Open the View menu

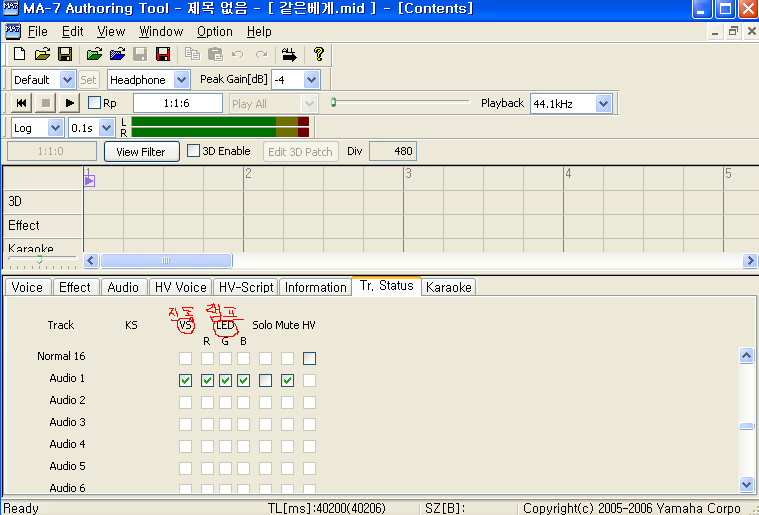point(111,31)
